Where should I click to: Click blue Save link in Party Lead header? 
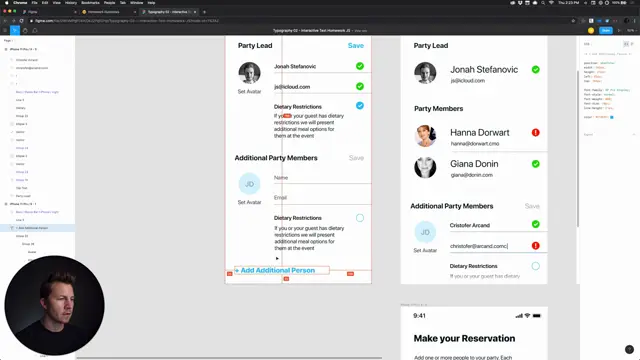coord(356,45)
